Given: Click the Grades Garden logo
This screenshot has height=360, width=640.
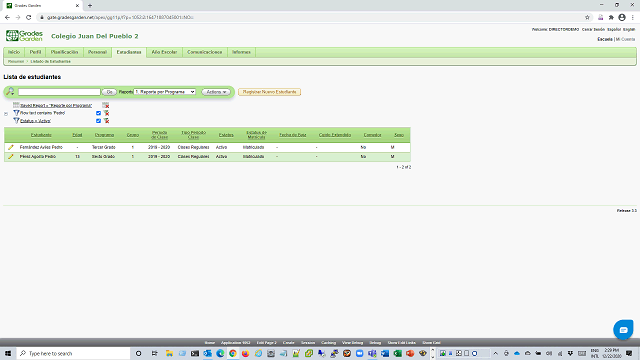Looking at the screenshot, I should [24, 36].
